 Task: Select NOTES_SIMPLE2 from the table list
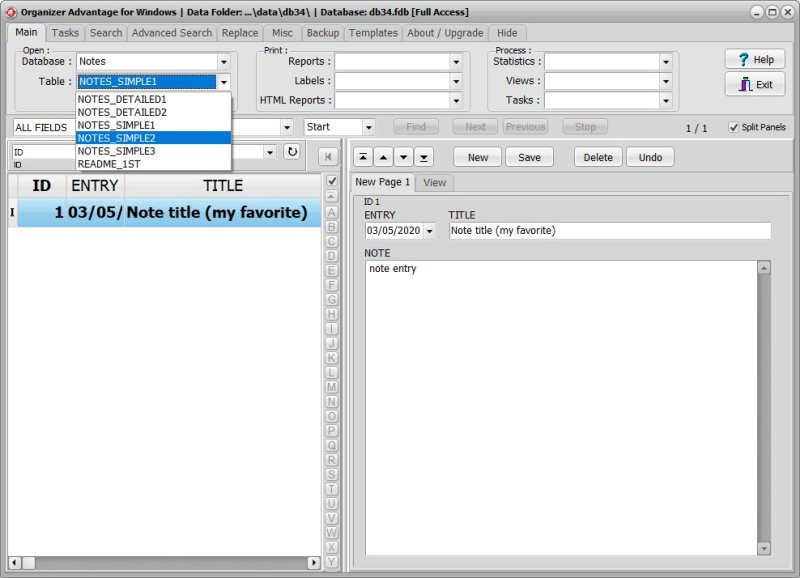153,138
